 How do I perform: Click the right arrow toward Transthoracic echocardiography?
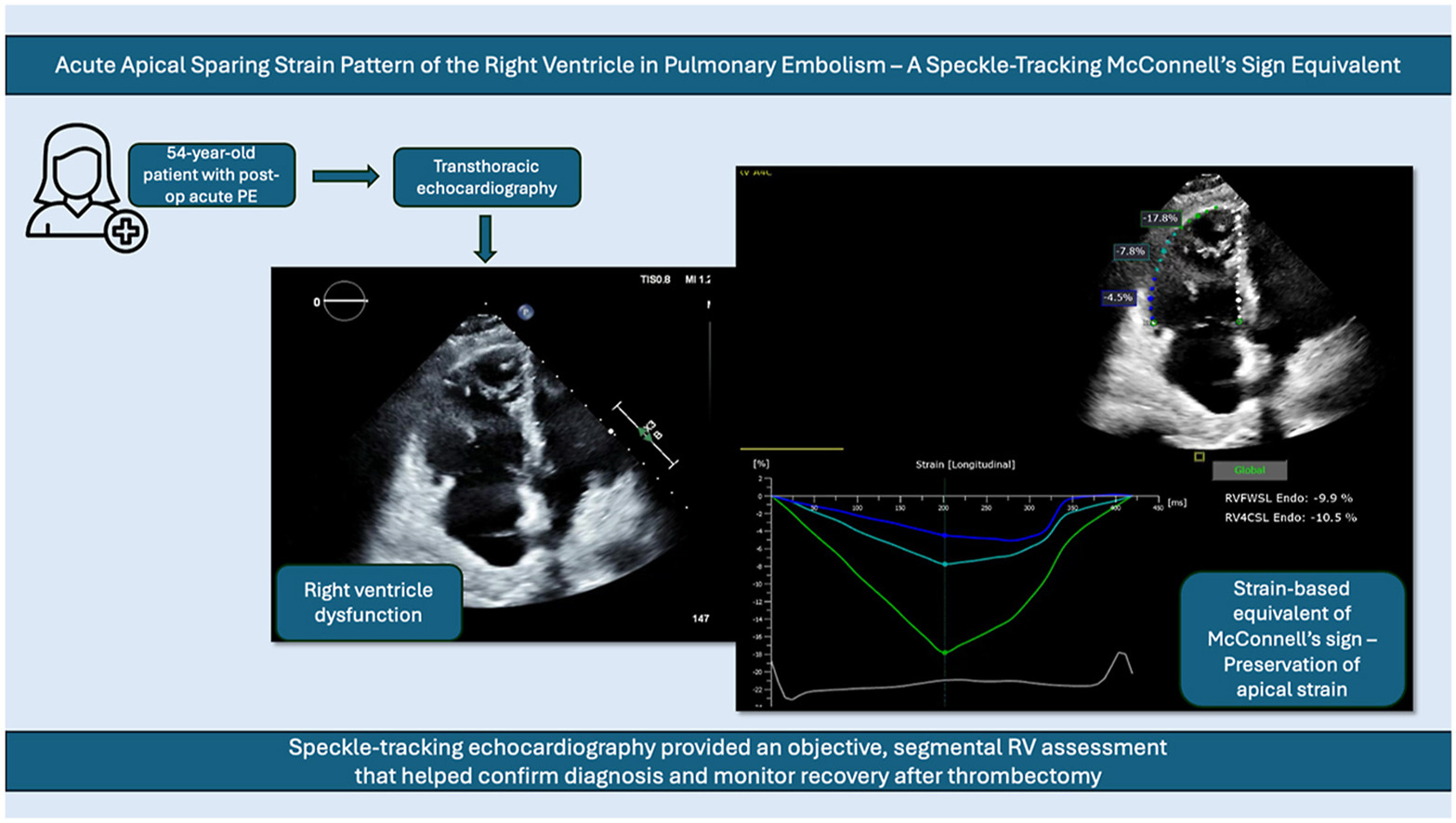345,176
